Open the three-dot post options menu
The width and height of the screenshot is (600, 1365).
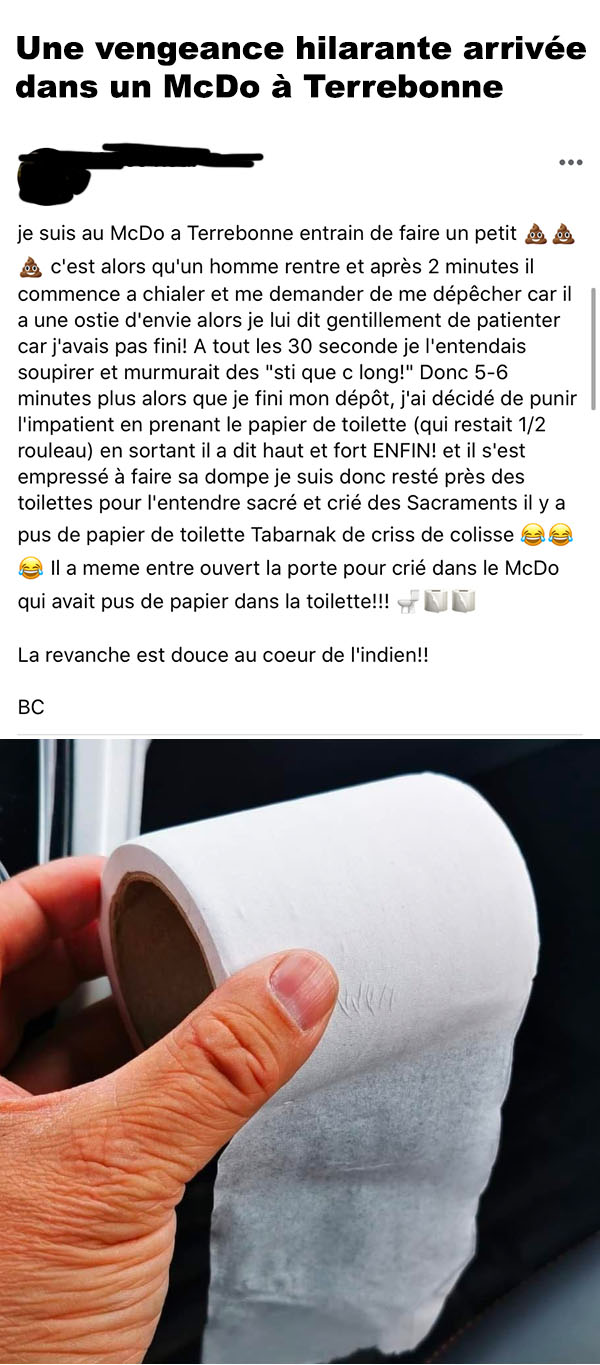[x=570, y=162]
